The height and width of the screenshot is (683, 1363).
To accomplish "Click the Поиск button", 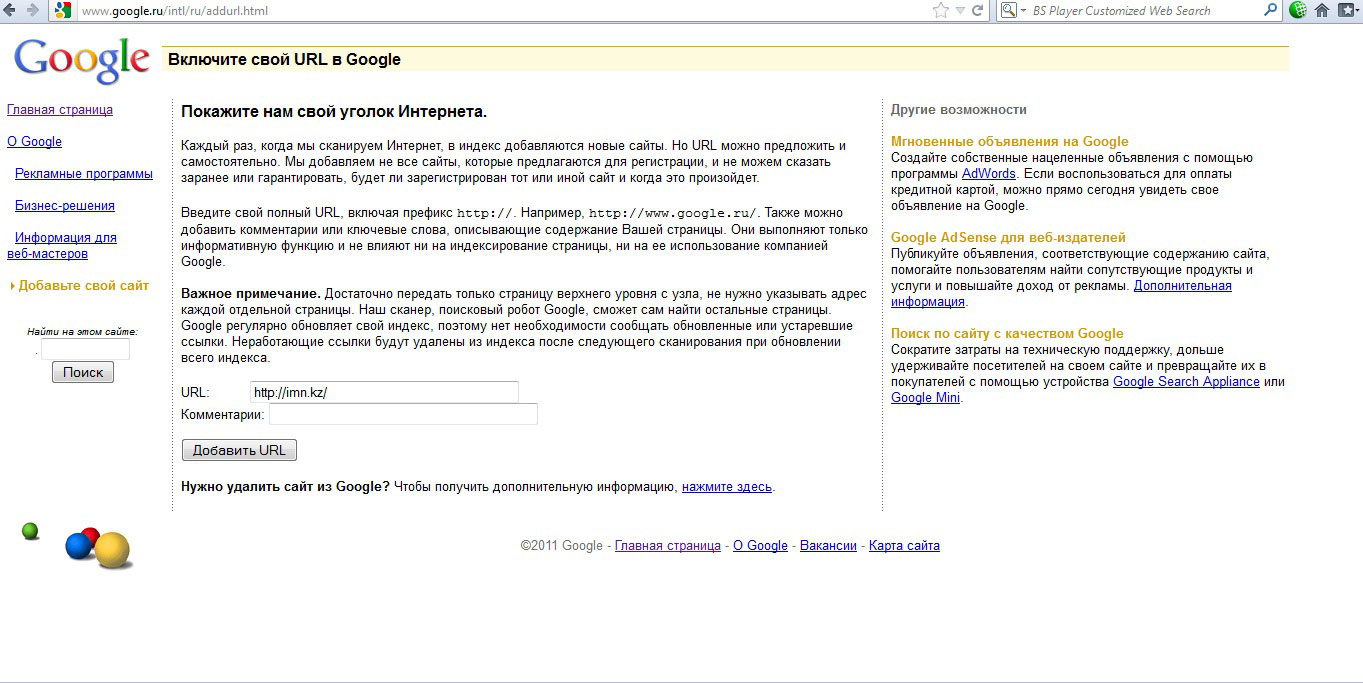I will (83, 372).
